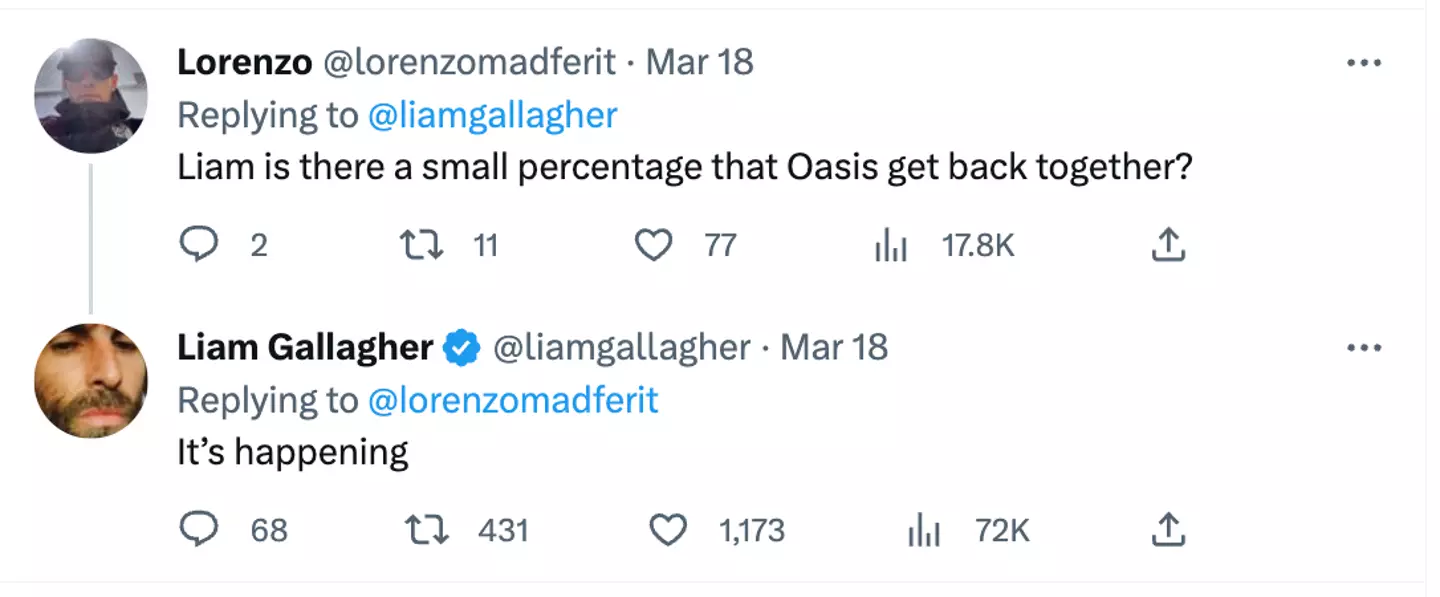Like Lorenzo's tweet

(x=654, y=244)
